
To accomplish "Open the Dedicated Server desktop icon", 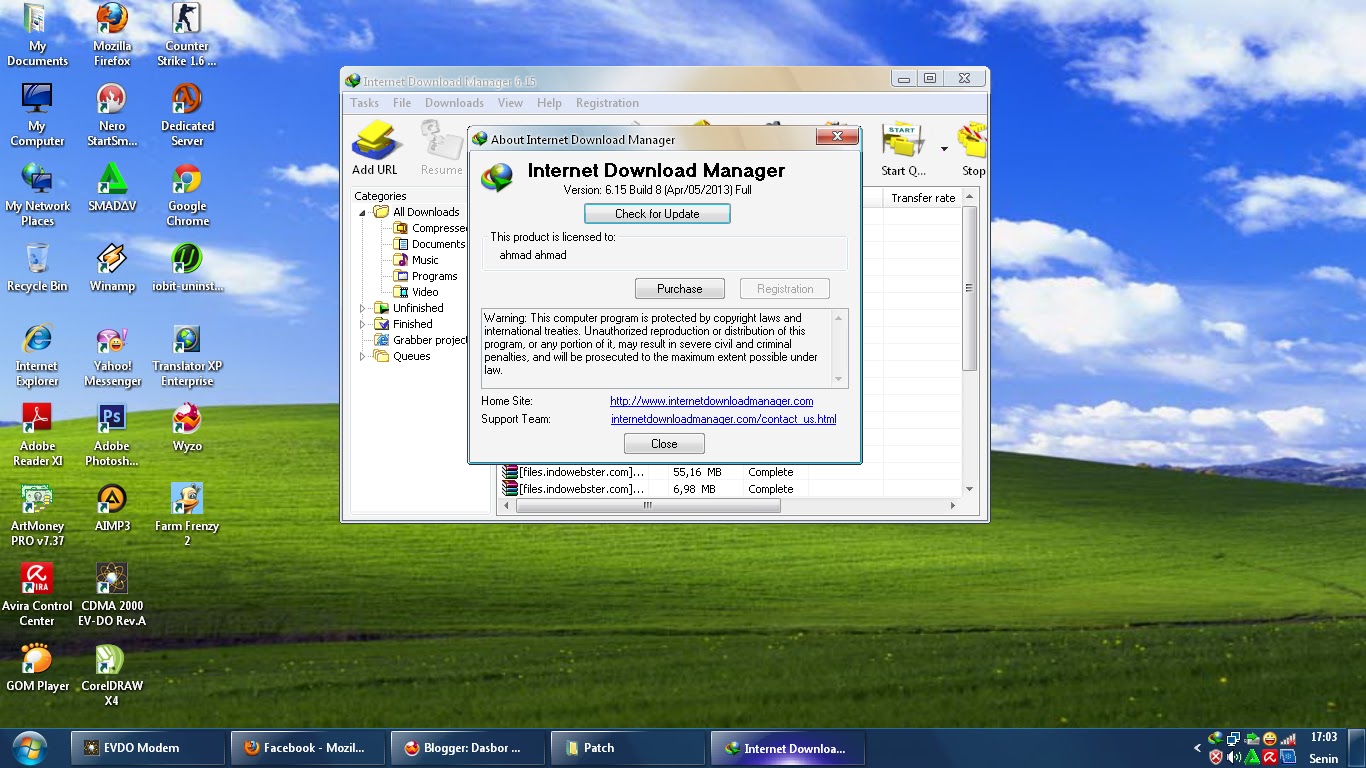I will click(x=187, y=115).
